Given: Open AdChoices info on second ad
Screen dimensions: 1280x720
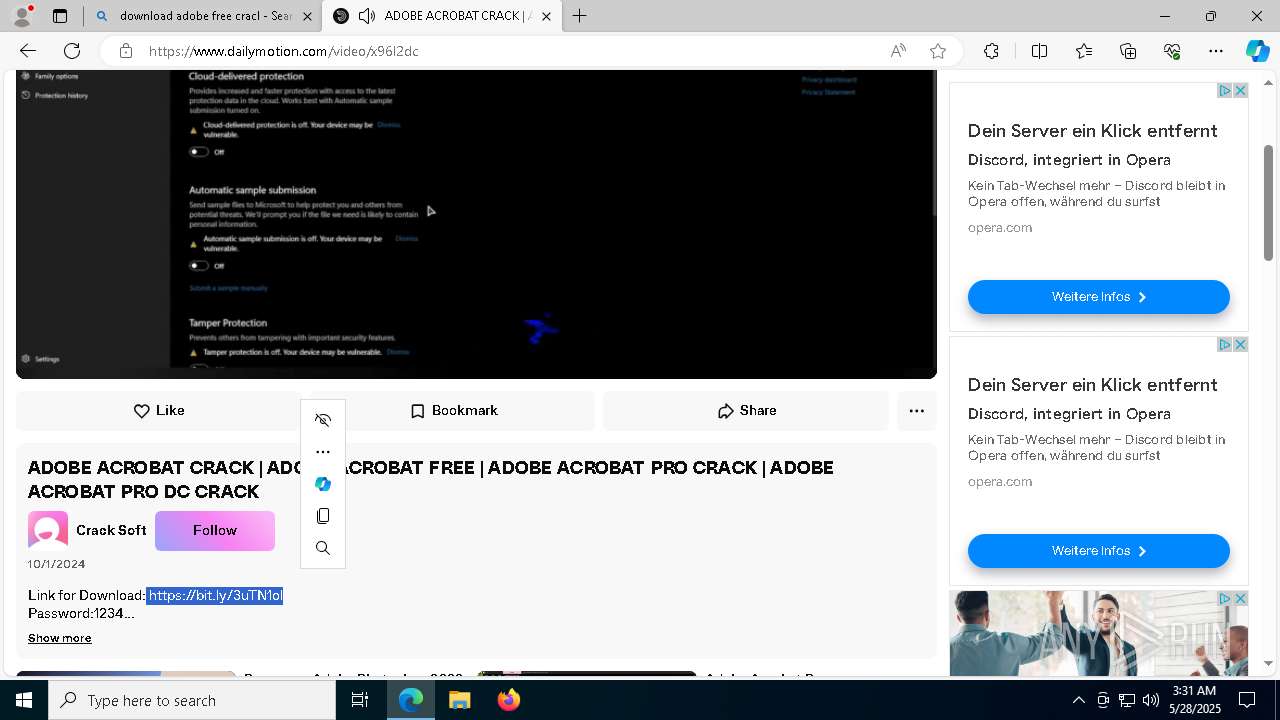Looking at the screenshot, I should [x=1224, y=344].
